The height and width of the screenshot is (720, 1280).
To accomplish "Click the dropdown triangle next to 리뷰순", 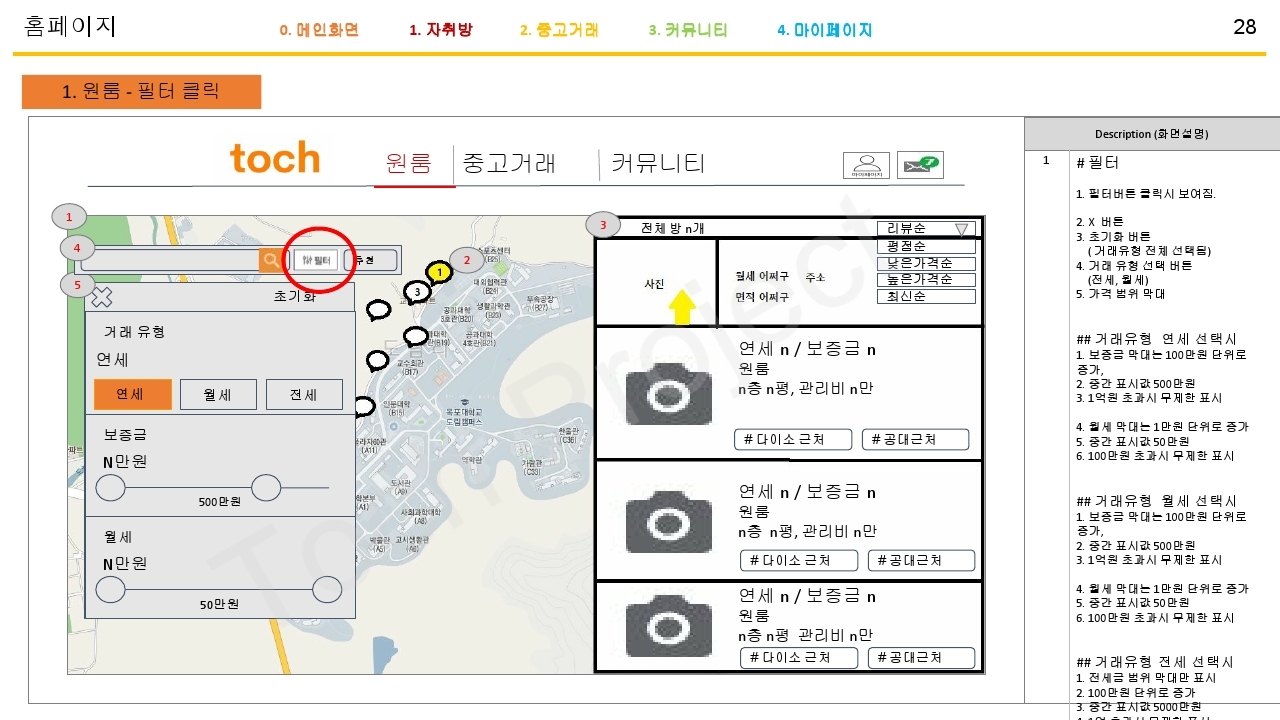I will tap(962, 229).
